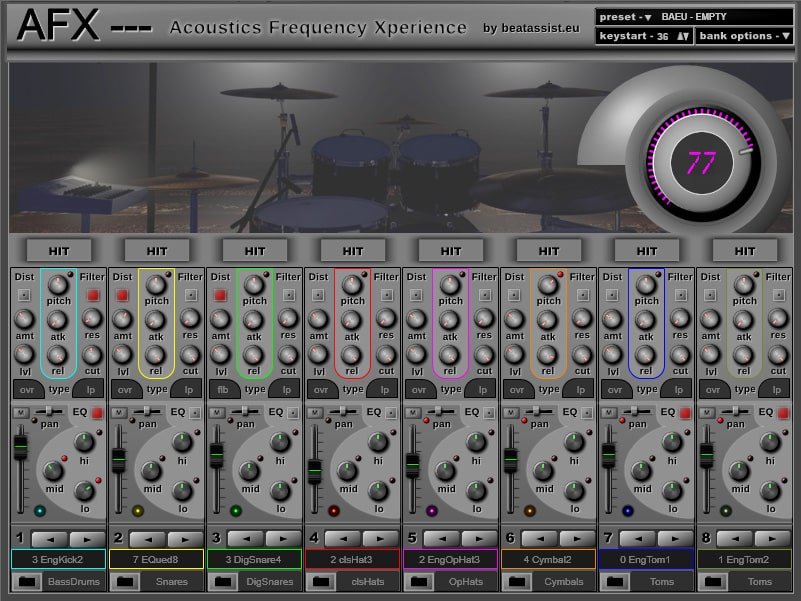Click the '1 EngTom2' sample name
801x601 pixels.
[x=744, y=560]
